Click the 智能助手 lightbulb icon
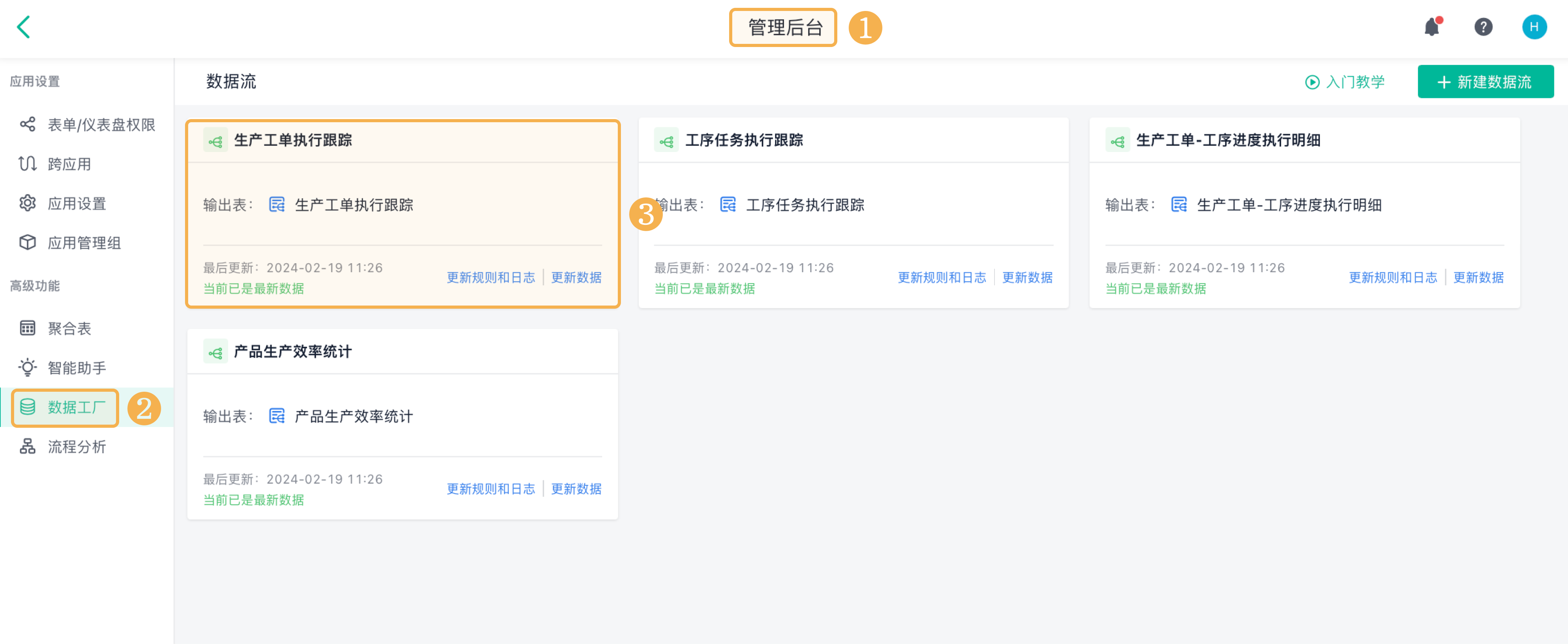1568x644 pixels. pyautogui.click(x=27, y=367)
